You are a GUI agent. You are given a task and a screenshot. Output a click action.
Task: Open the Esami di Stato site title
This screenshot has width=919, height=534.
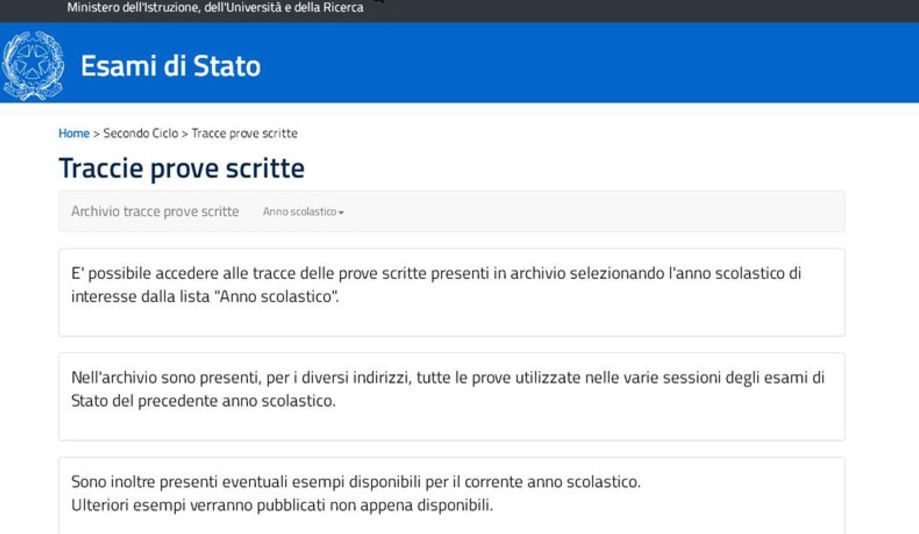coord(171,66)
